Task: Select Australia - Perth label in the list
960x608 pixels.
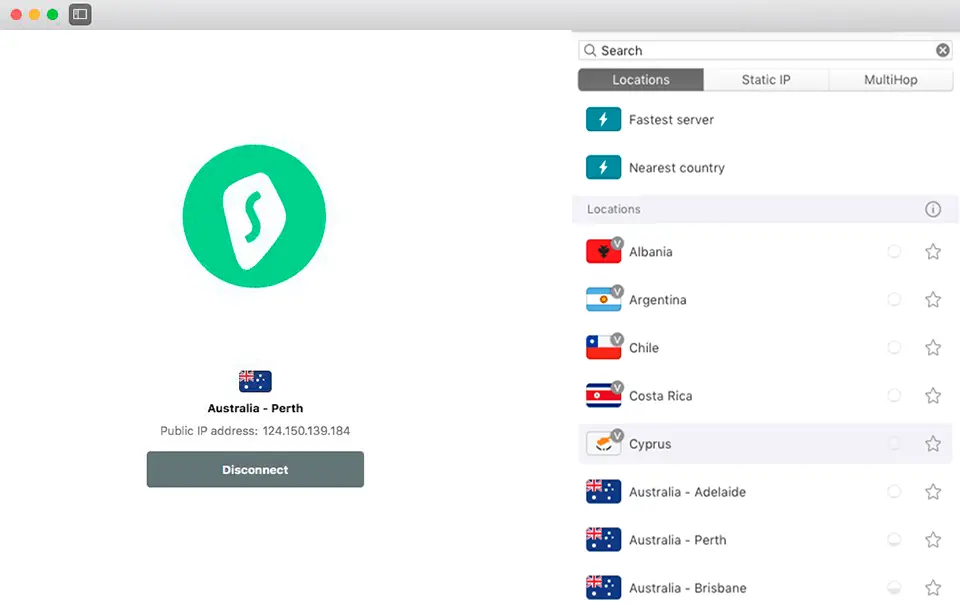Action: tap(677, 540)
